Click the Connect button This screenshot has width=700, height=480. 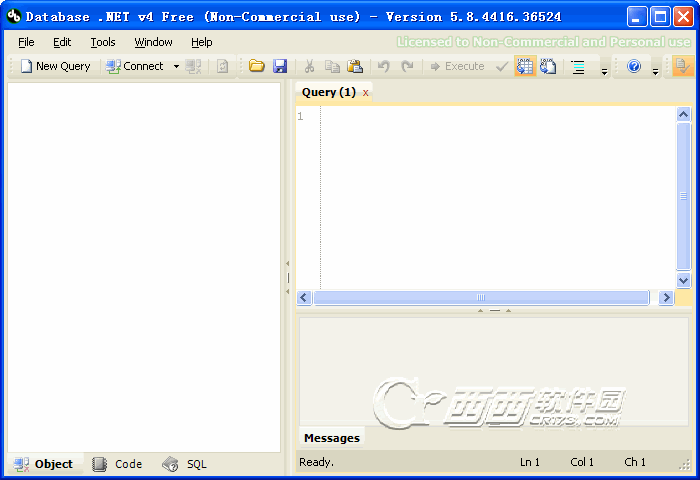(x=135, y=67)
